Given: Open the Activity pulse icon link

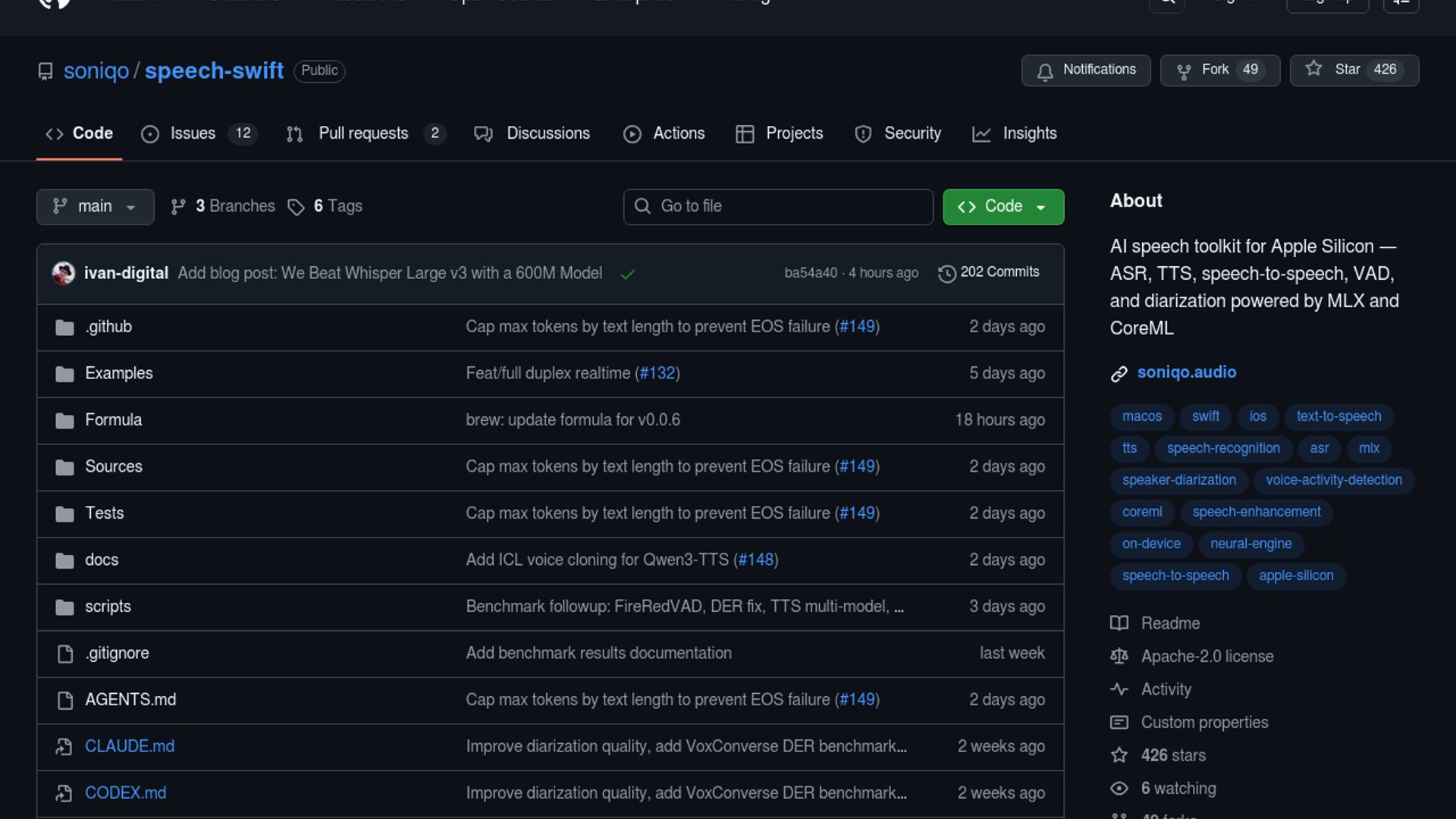Looking at the screenshot, I should click(1119, 689).
